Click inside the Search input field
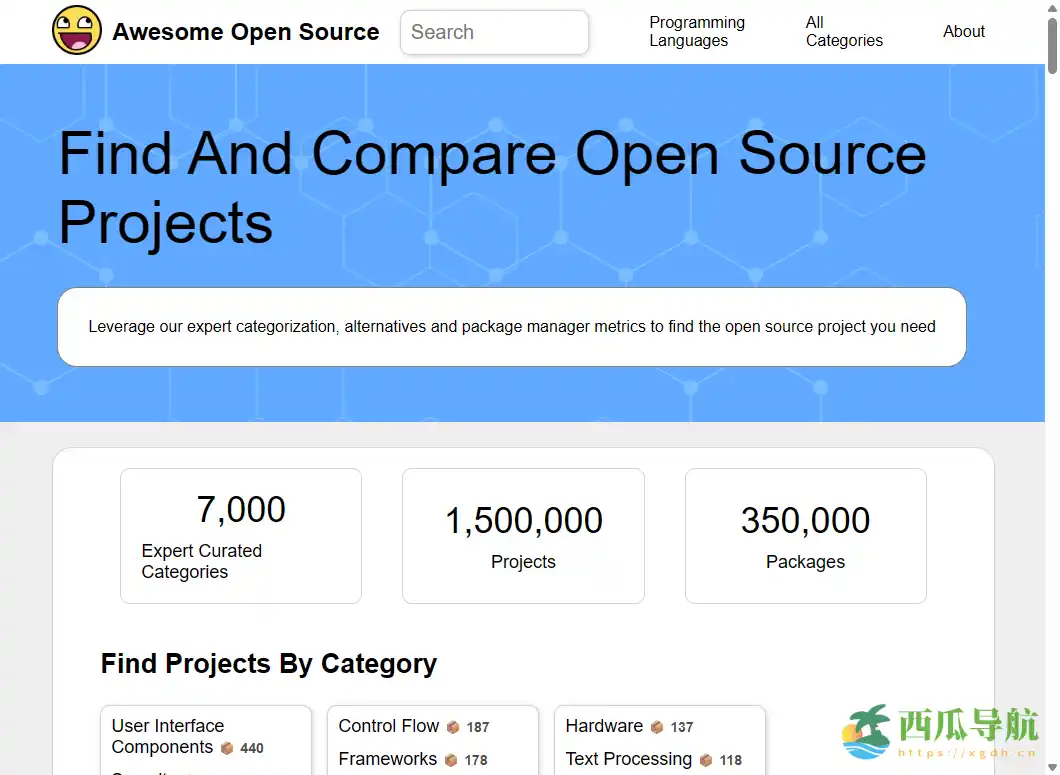The height and width of the screenshot is (775, 1060). pos(494,32)
